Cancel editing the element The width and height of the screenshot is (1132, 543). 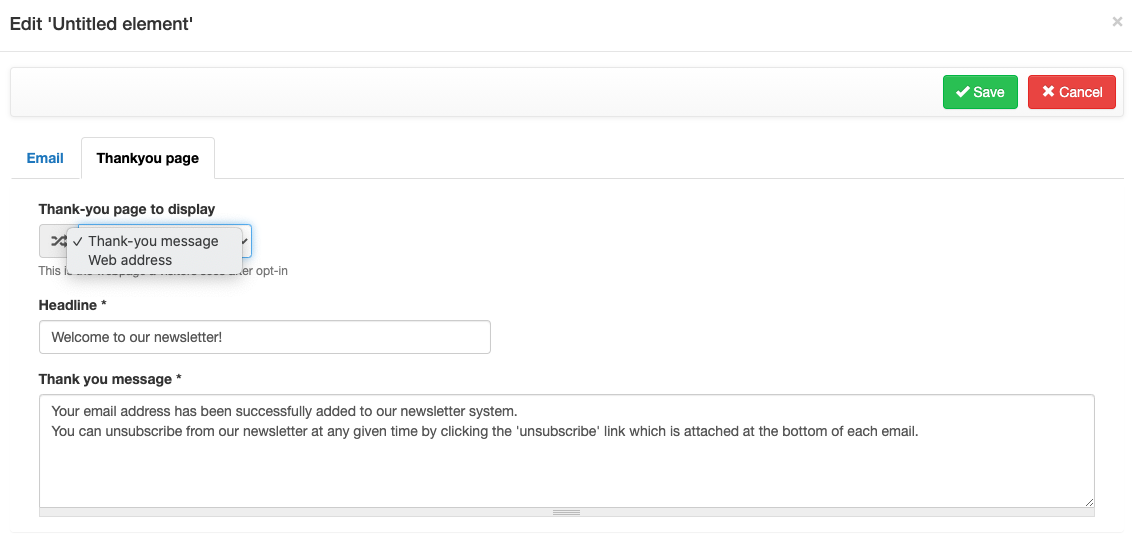click(1072, 92)
